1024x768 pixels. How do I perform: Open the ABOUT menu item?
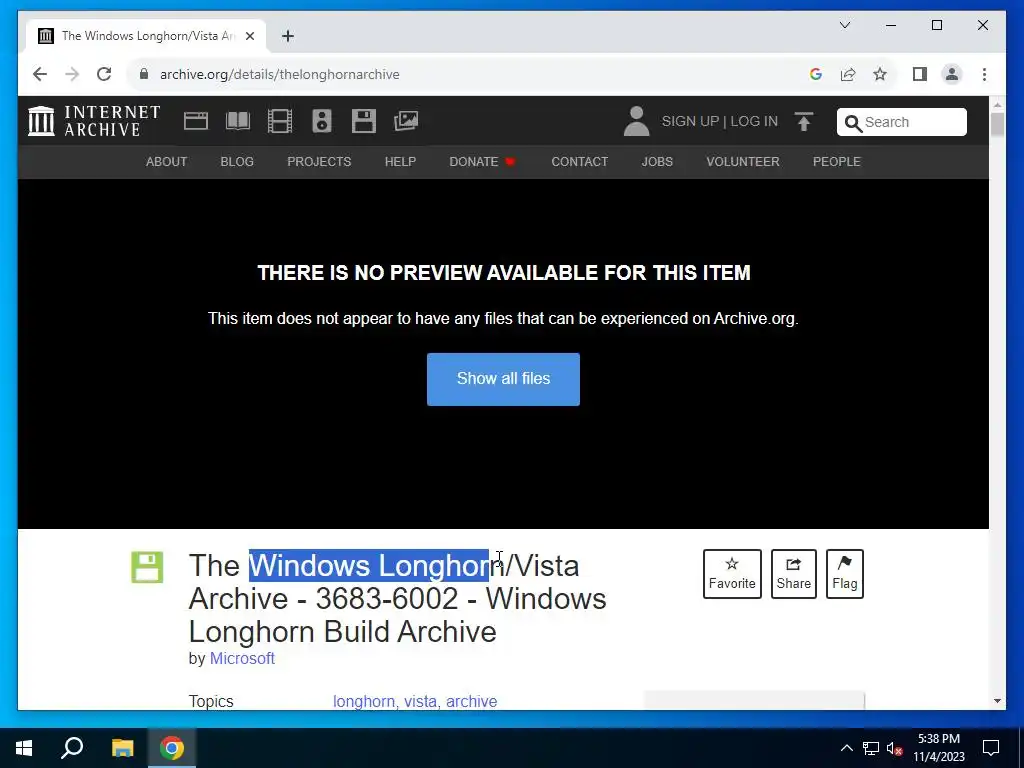pyautogui.click(x=167, y=162)
